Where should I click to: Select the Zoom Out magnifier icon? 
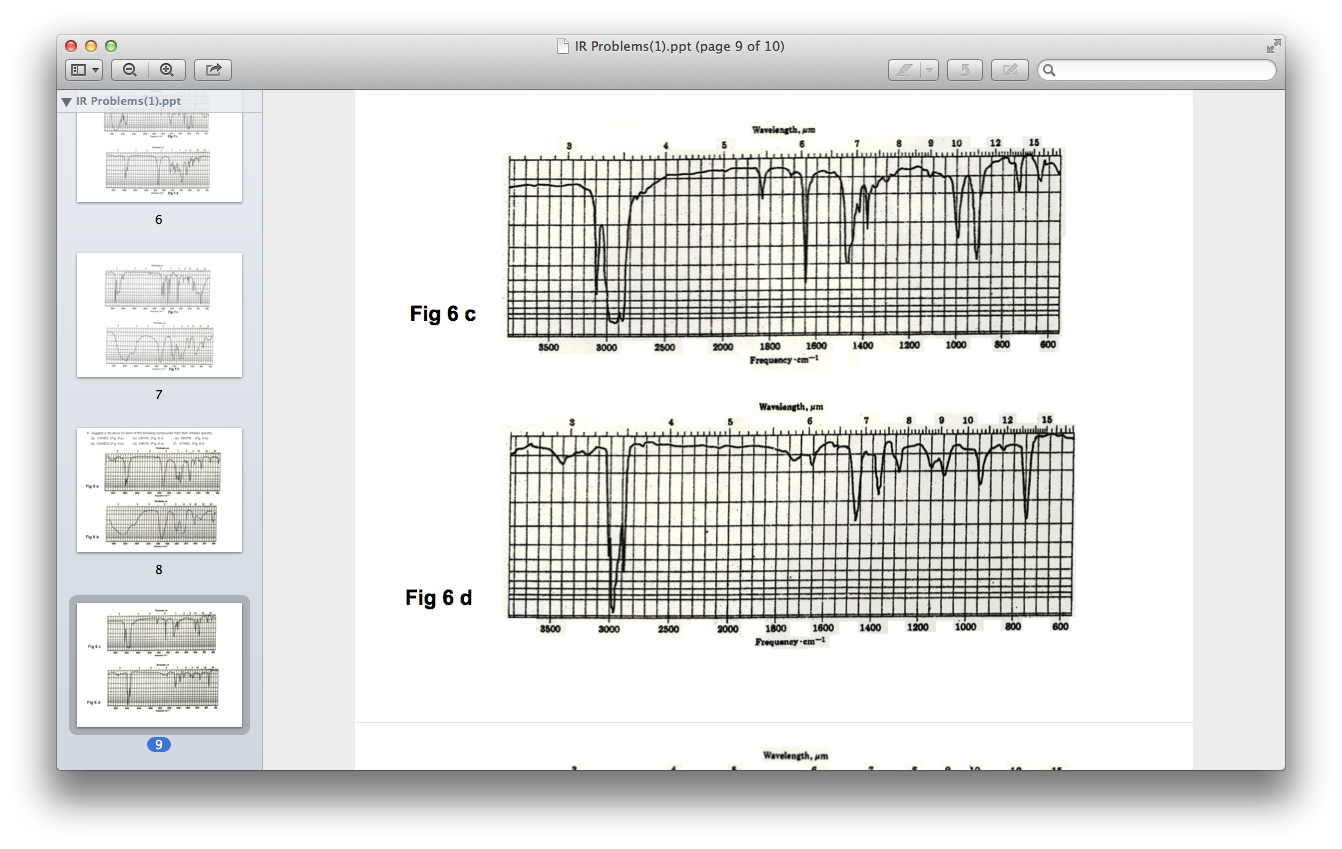pos(130,69)
